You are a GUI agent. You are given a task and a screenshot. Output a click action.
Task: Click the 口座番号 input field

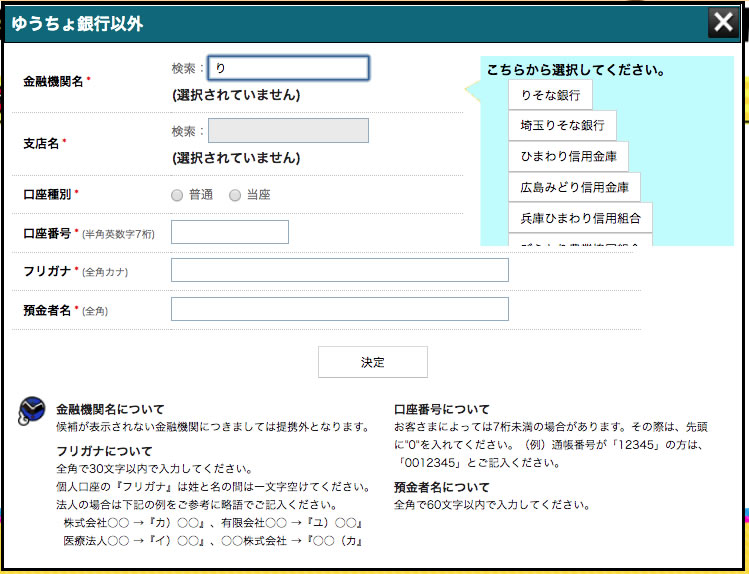pos(230,232)
